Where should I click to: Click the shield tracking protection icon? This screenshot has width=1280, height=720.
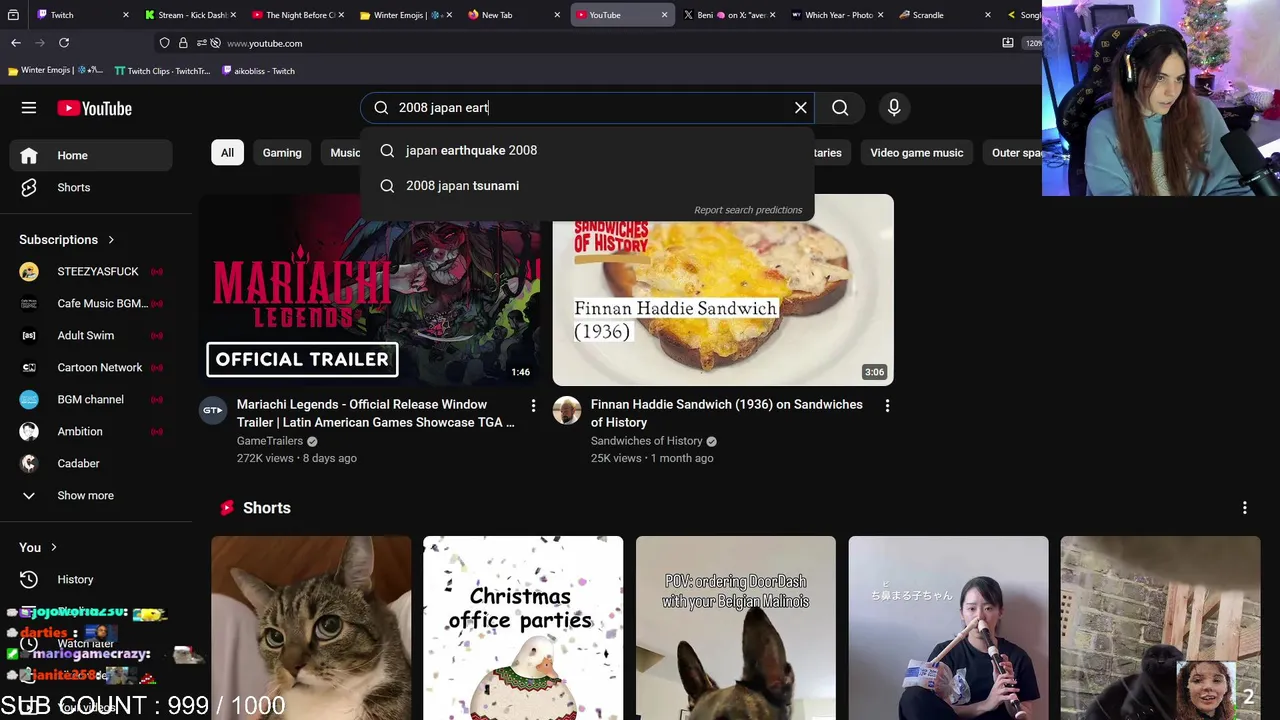point(165,43)
